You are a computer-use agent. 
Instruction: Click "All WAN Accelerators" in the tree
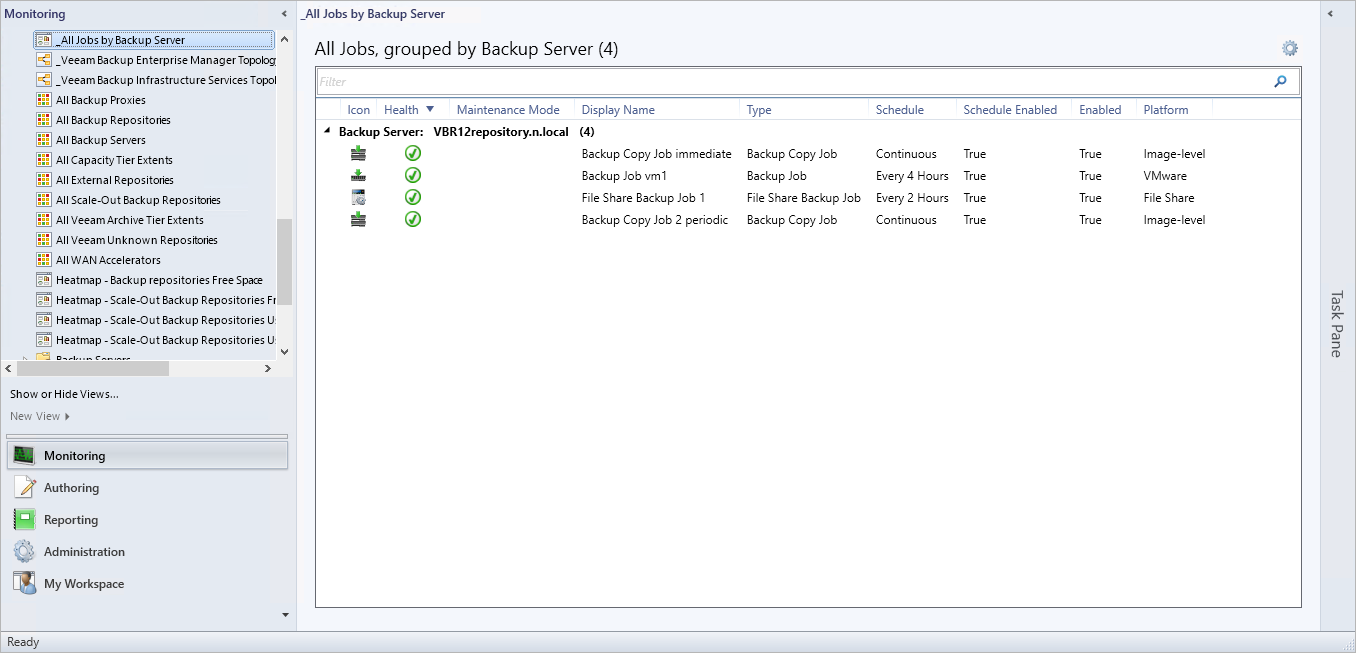(108, 260)
